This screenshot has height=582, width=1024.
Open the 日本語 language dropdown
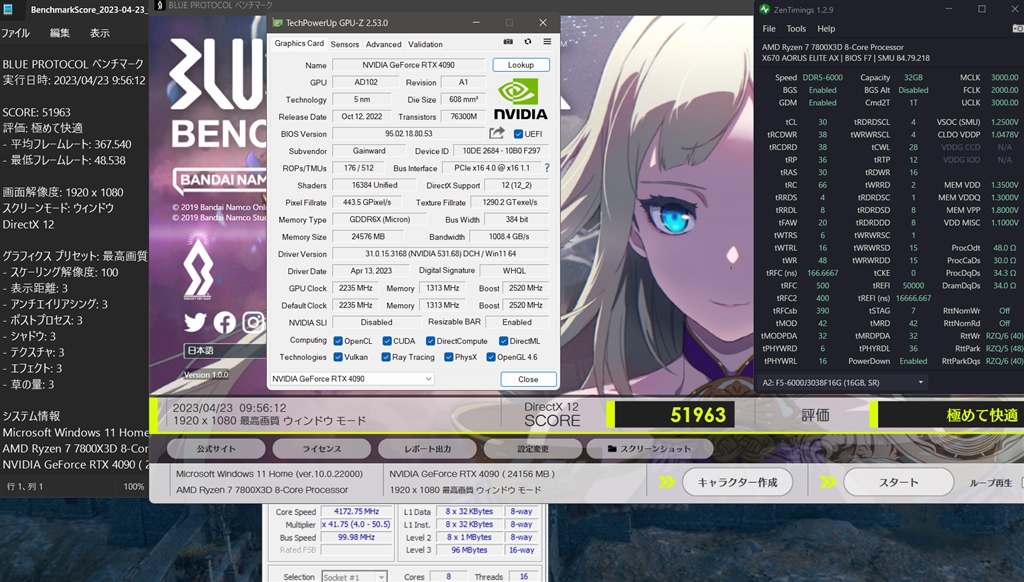click(225, 351)
